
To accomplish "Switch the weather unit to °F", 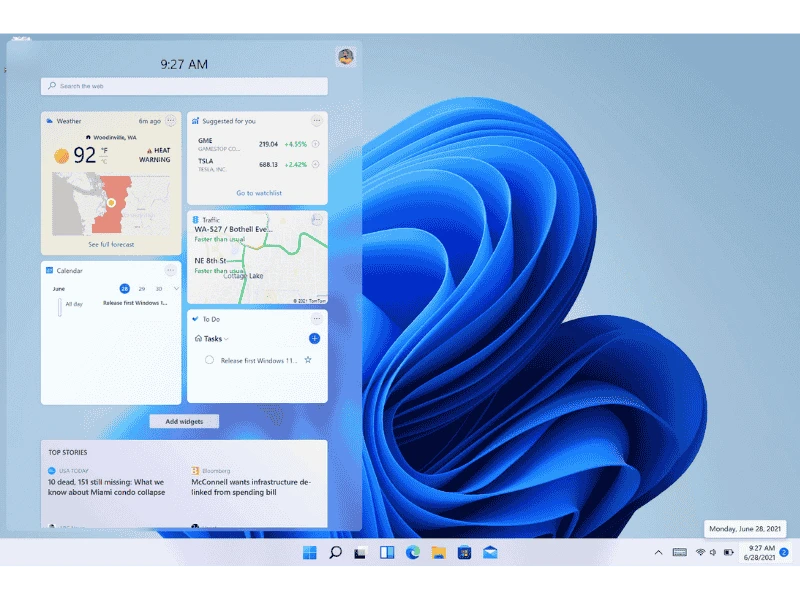I will pyautogui.click(x=104, y=150).
